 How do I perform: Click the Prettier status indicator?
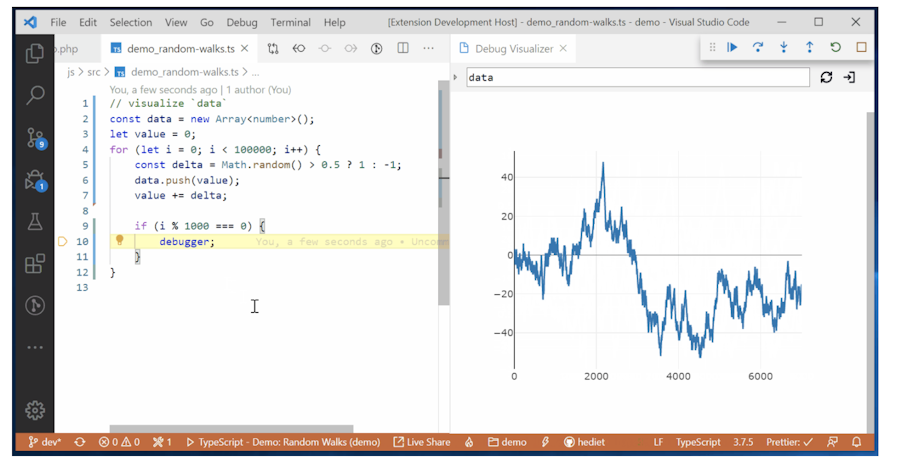(x=790, y=442)
